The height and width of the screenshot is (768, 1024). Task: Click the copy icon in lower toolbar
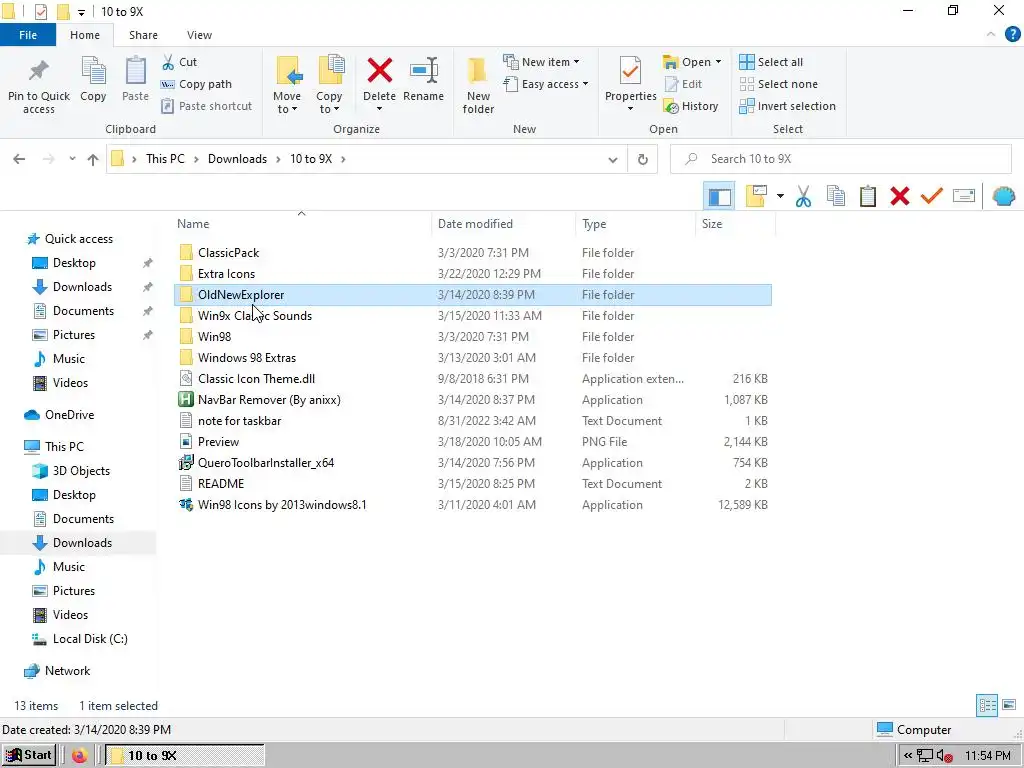pos(836,196)
